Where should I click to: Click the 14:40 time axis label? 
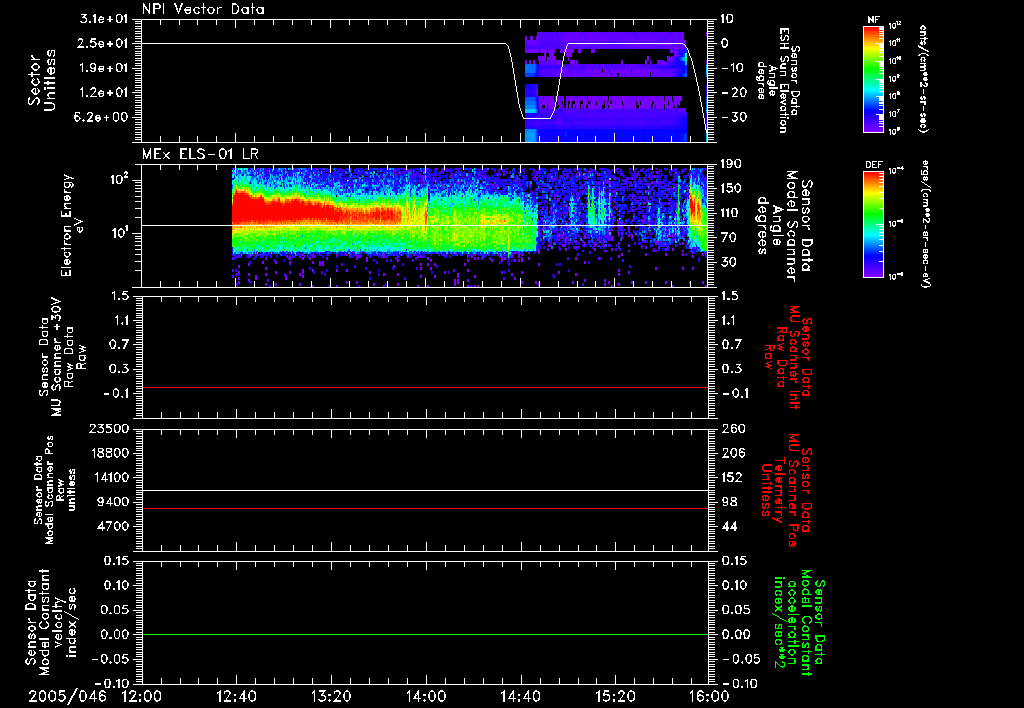[x=520, y=696]
